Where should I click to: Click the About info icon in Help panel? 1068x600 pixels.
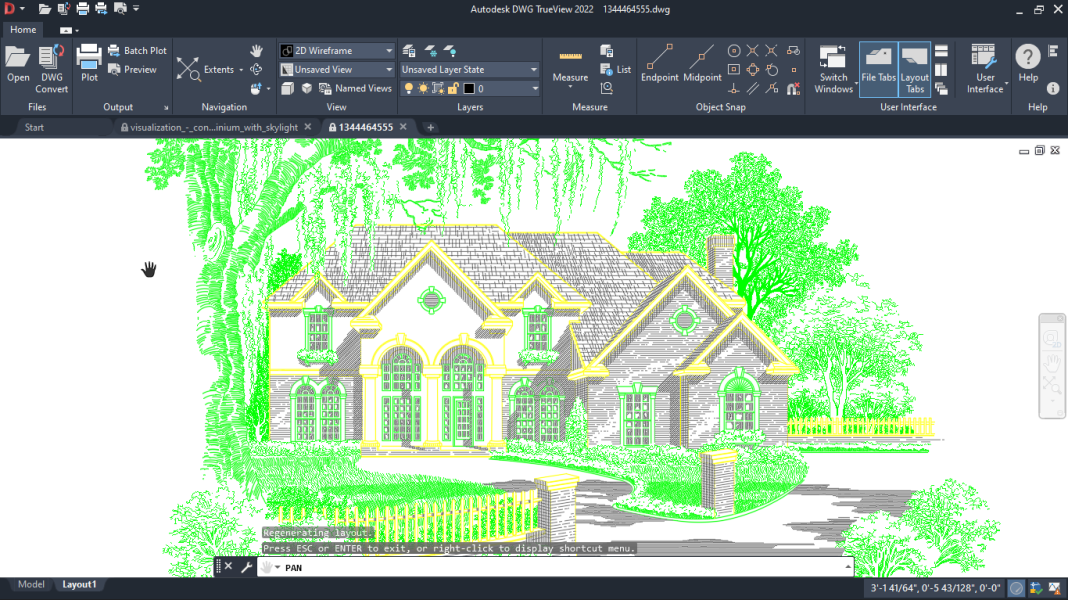tap(1052, 89)
